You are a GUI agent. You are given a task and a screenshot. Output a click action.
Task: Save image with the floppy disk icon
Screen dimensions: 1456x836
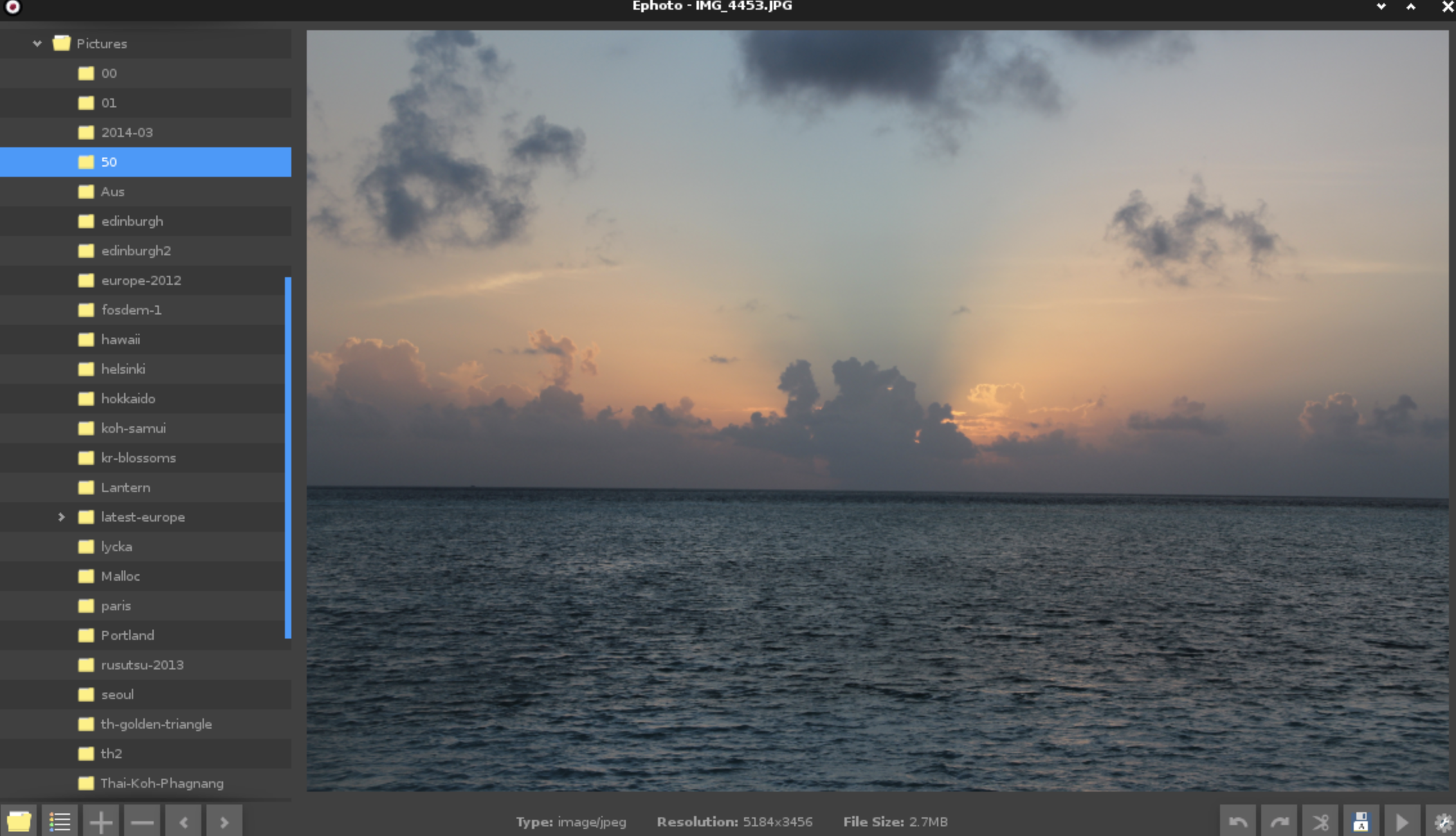(x=1361, y=821)
